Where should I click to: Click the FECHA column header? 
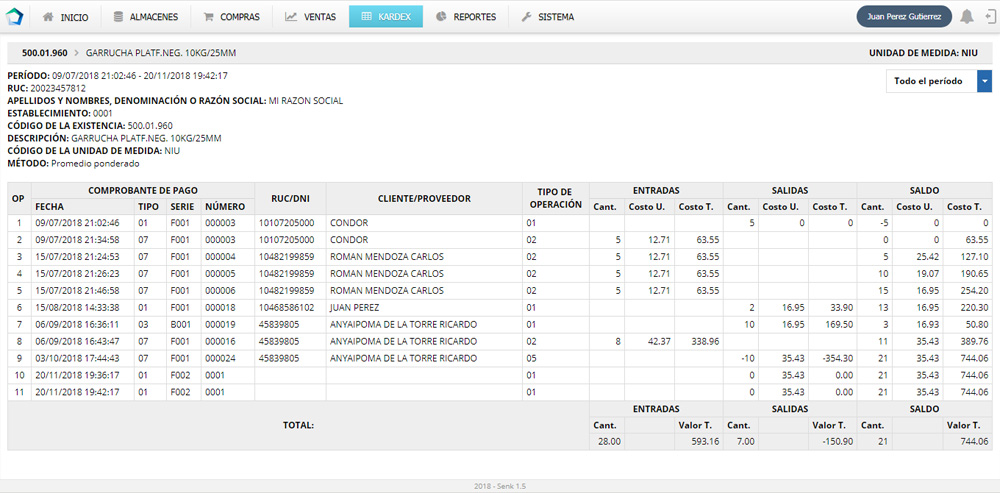pyautogui.click(x=50, y=206)
